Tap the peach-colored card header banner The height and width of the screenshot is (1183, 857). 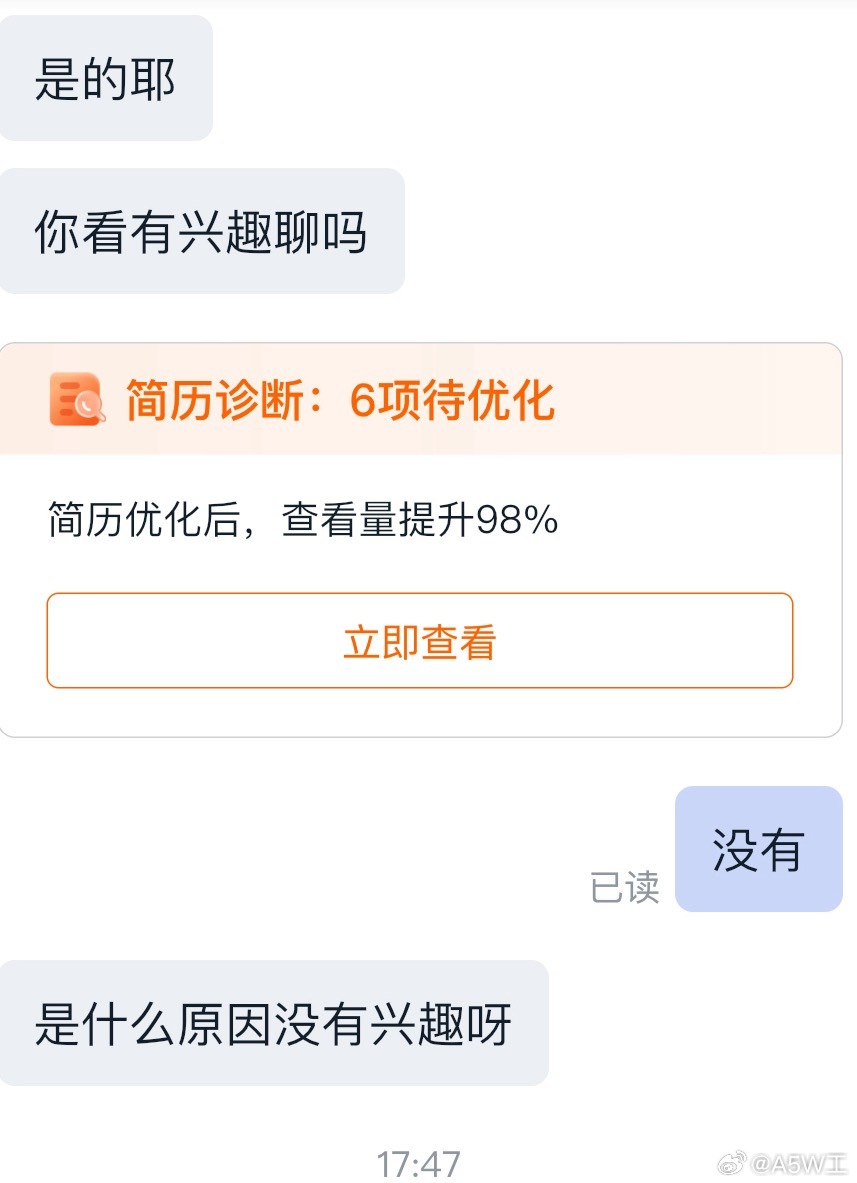[x=700, y=400]
